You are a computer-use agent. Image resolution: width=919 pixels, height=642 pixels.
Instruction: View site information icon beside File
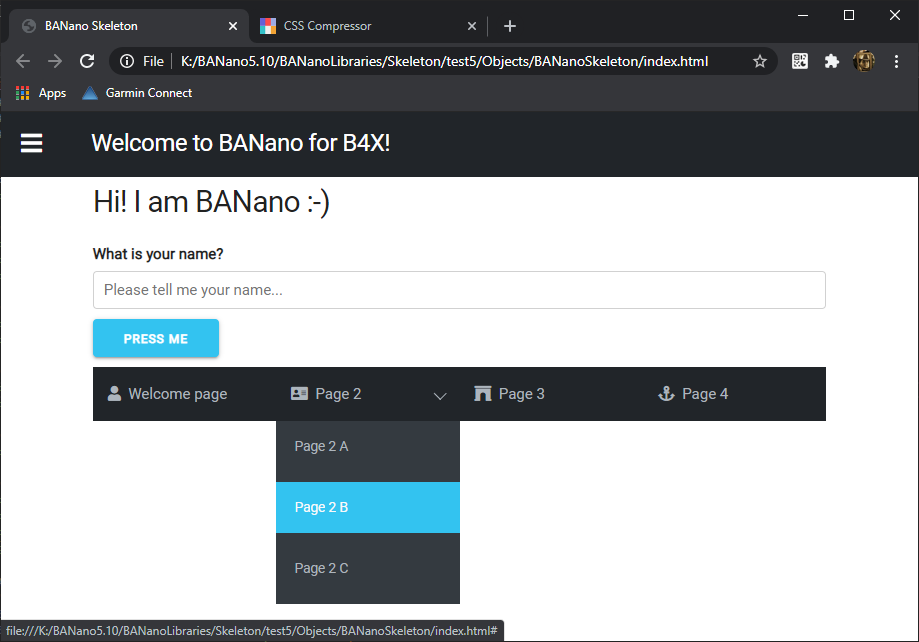(x=127, y=61)
